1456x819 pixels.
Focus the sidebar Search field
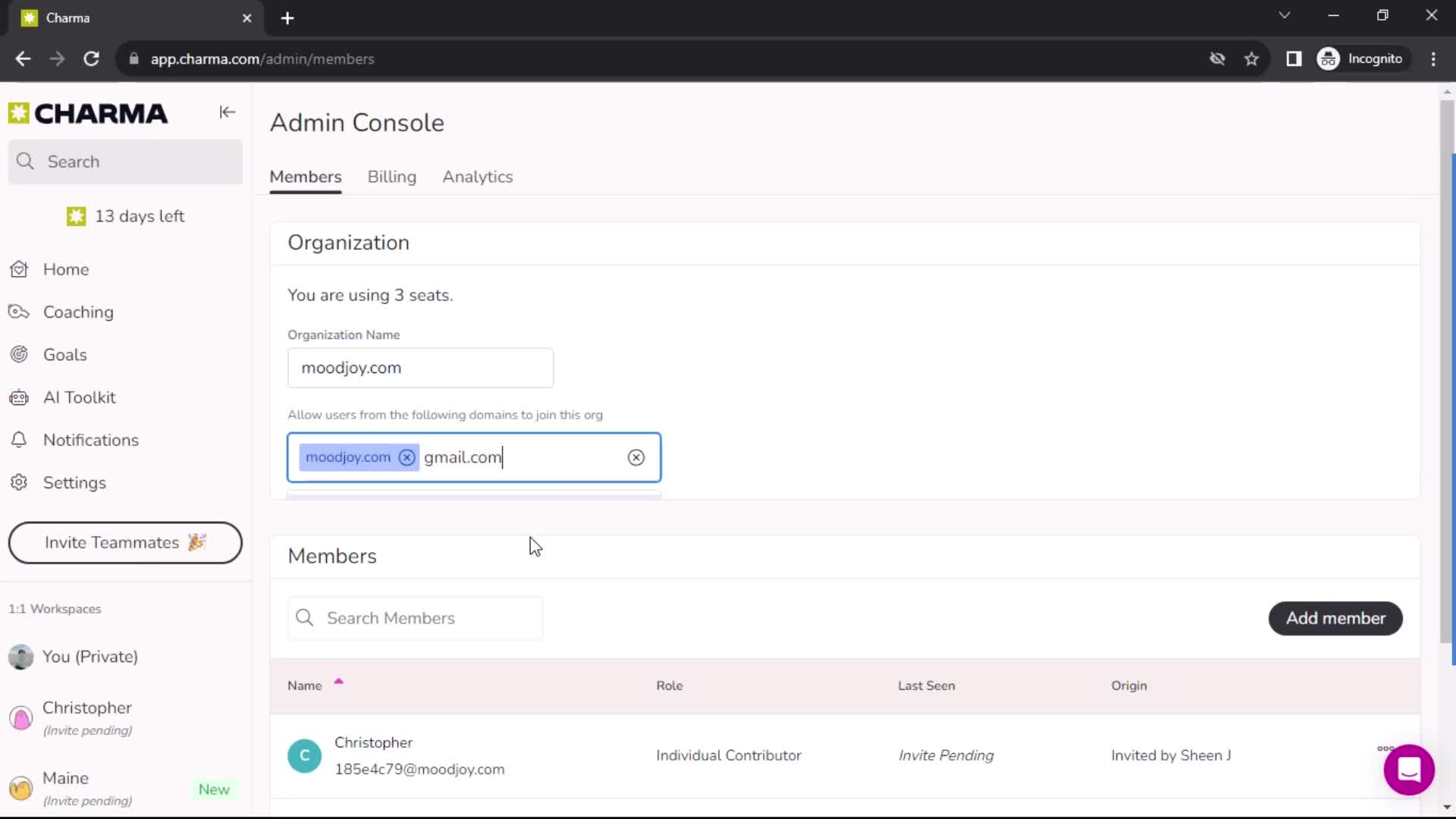125,162
